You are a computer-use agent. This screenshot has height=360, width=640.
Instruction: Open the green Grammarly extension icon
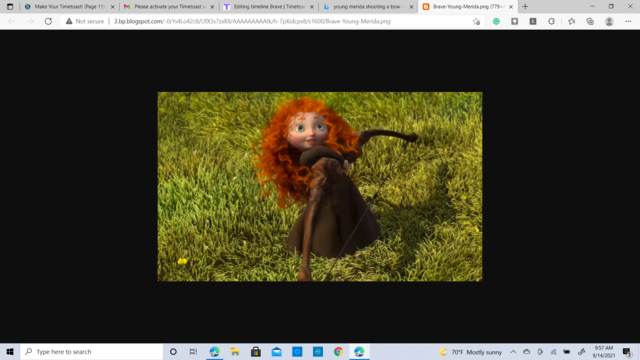[x=496, y=21]
